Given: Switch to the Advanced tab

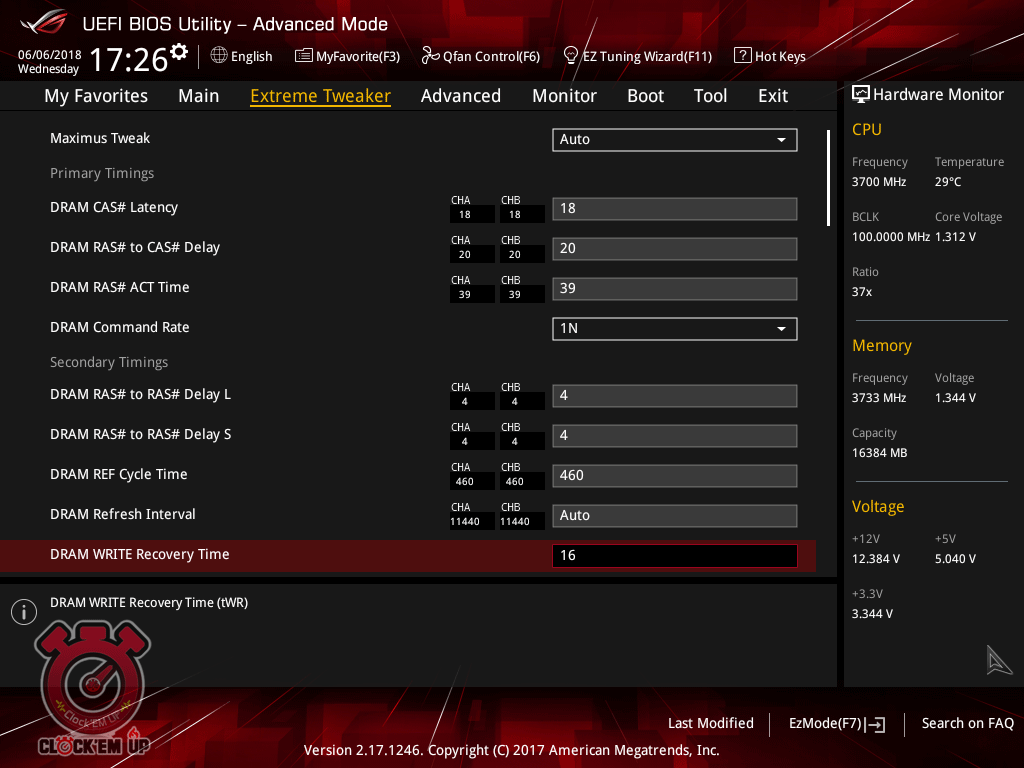Looking at the screenshot, I should click(x=460, y=96).
